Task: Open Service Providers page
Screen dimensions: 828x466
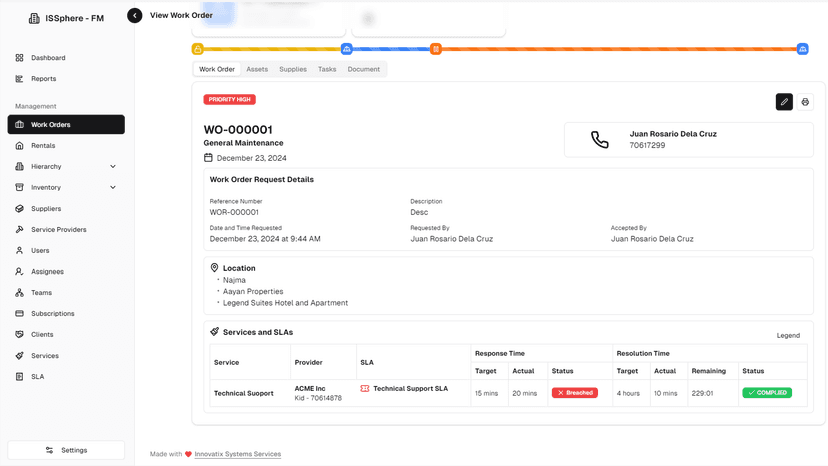Action: click(58, 230)
